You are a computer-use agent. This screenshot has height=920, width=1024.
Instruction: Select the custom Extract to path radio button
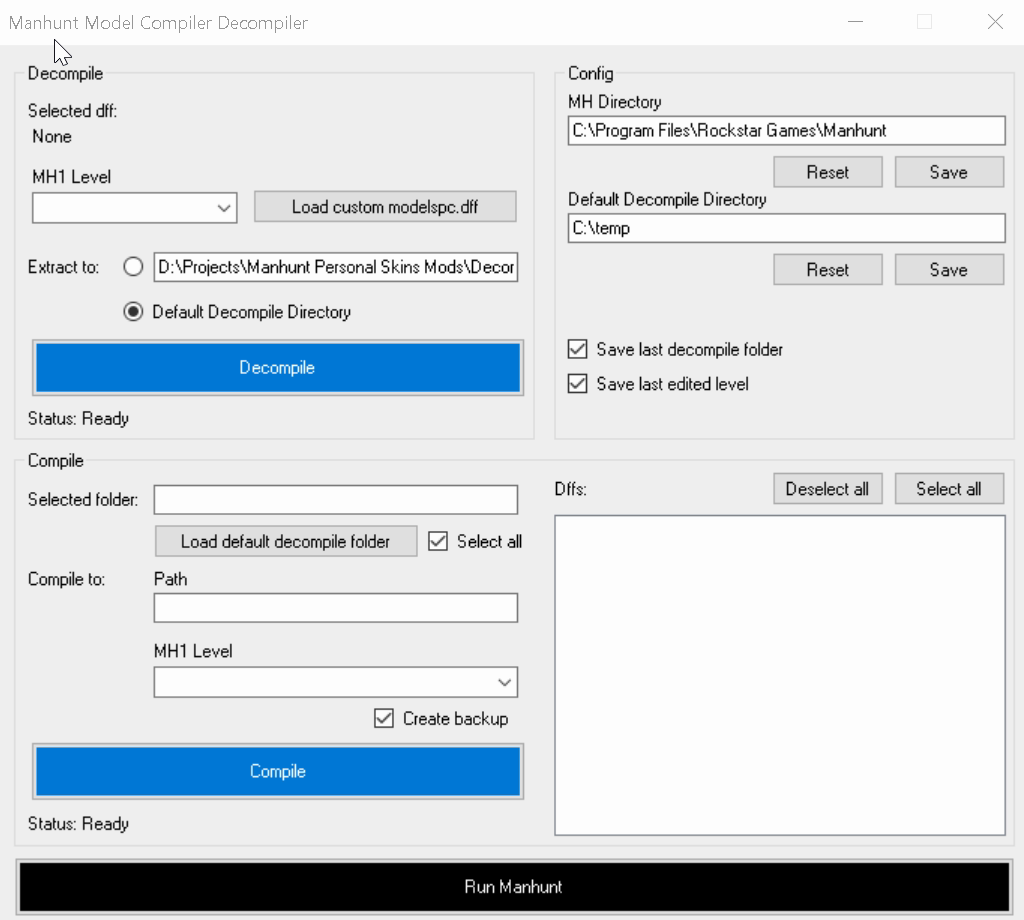[133, 266]
